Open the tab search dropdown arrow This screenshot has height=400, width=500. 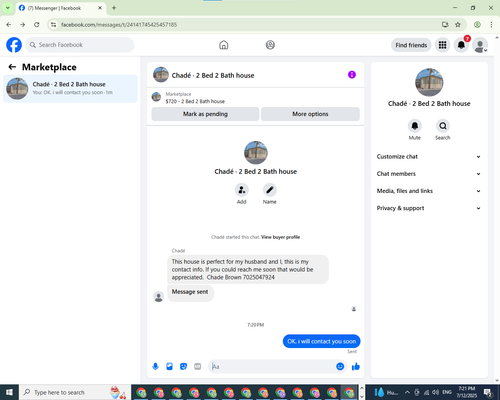click(8, 8)
